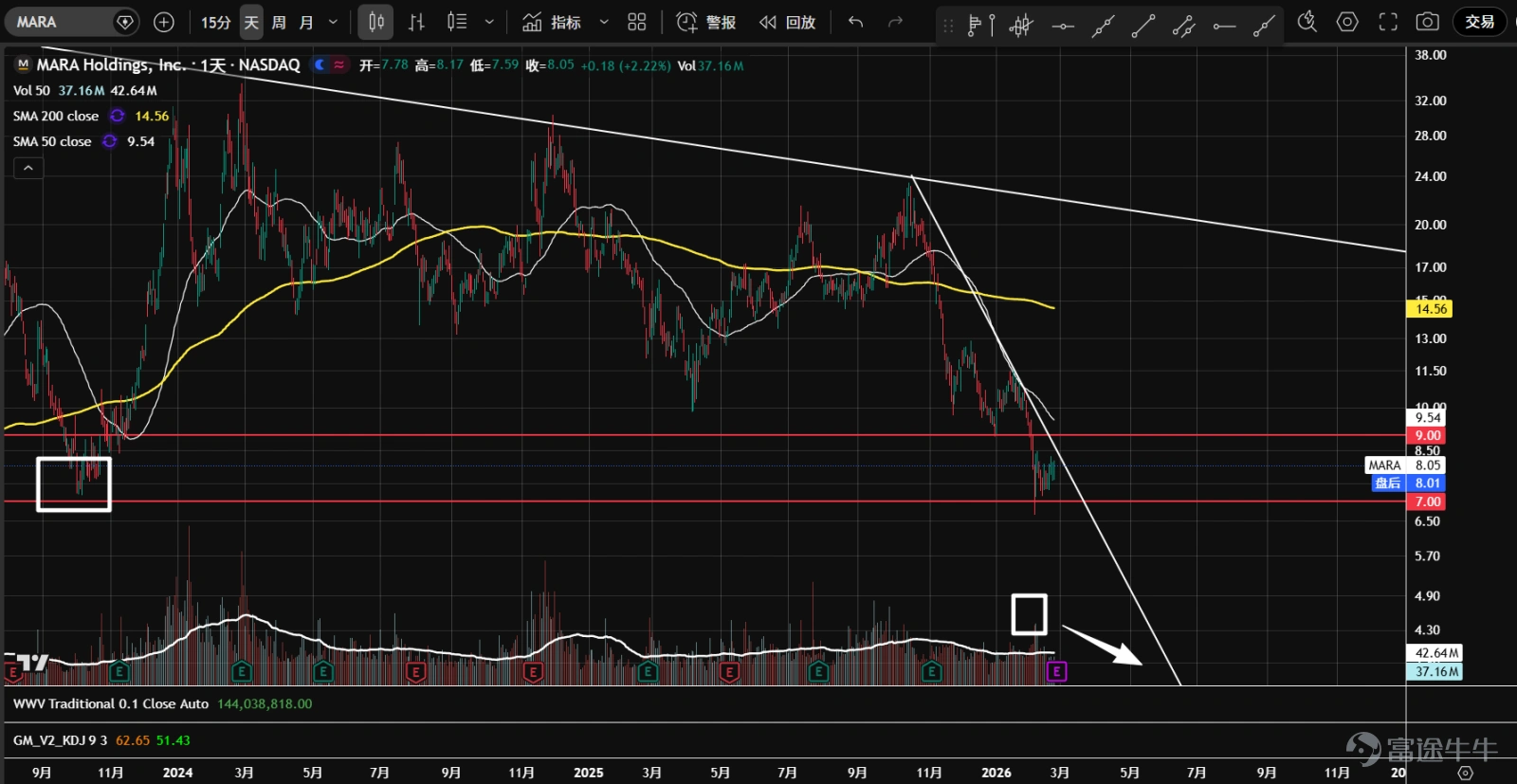Click the 37.16M volume axis label
This screenshot has height=784, width=1517.
pyautogui.click(x=1435, y=671)
